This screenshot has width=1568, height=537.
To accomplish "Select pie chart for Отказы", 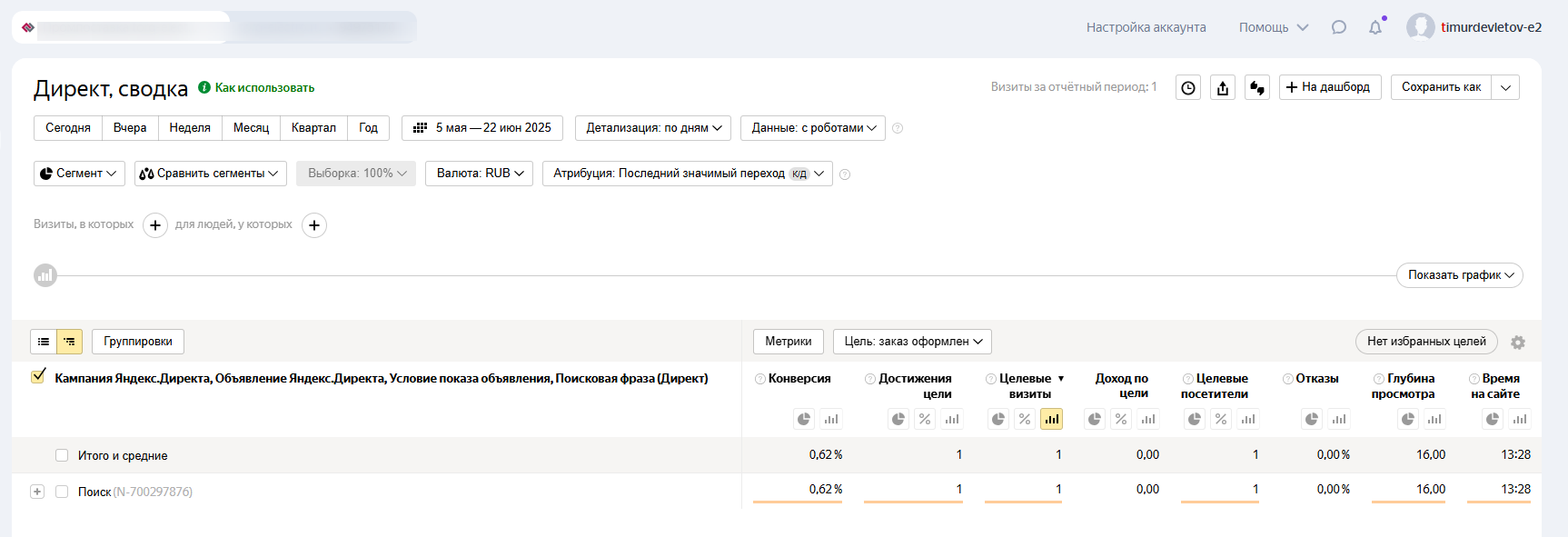I will (1312, 419).
